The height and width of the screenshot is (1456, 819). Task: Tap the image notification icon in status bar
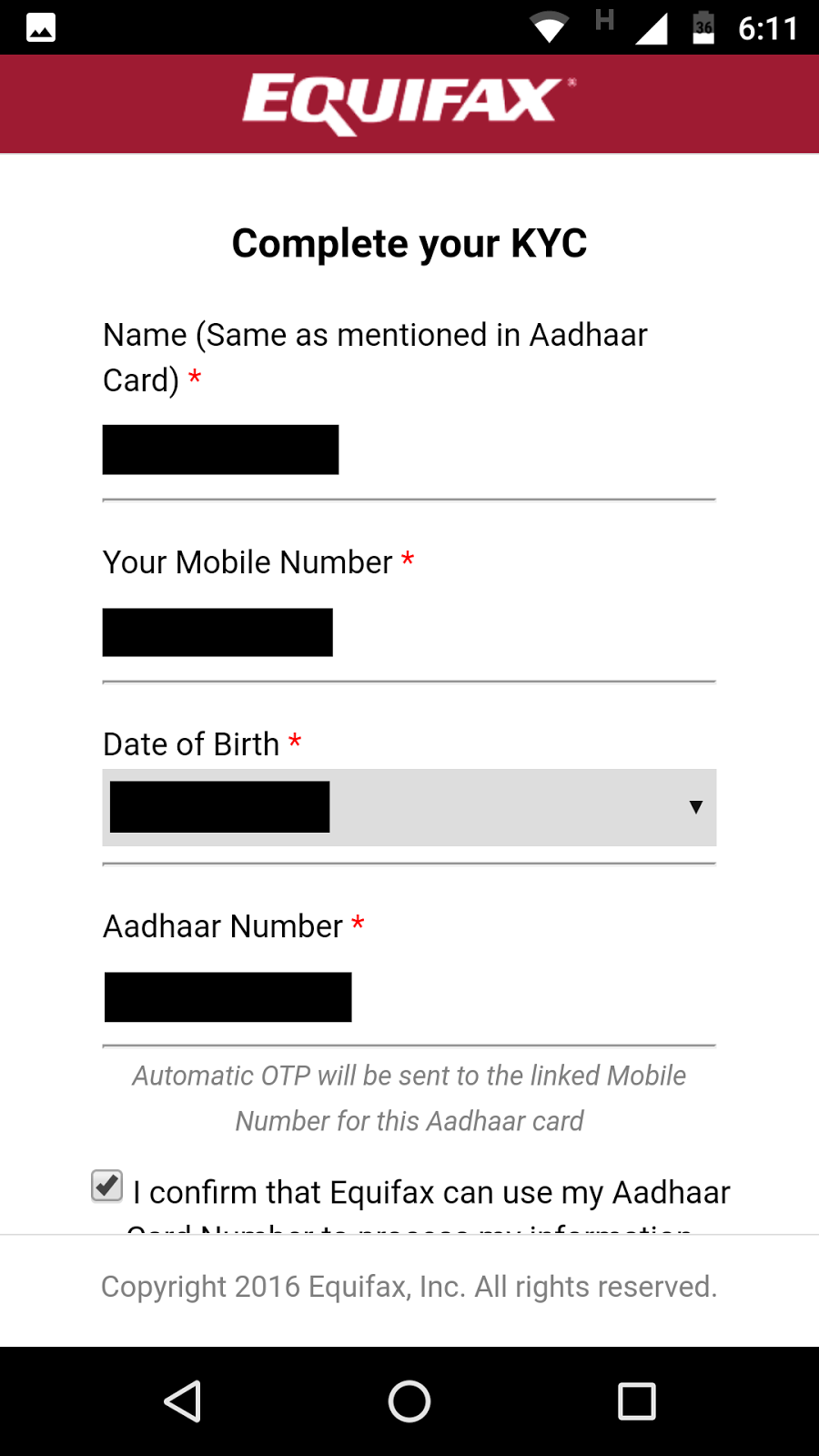click(x=41, y=28)
